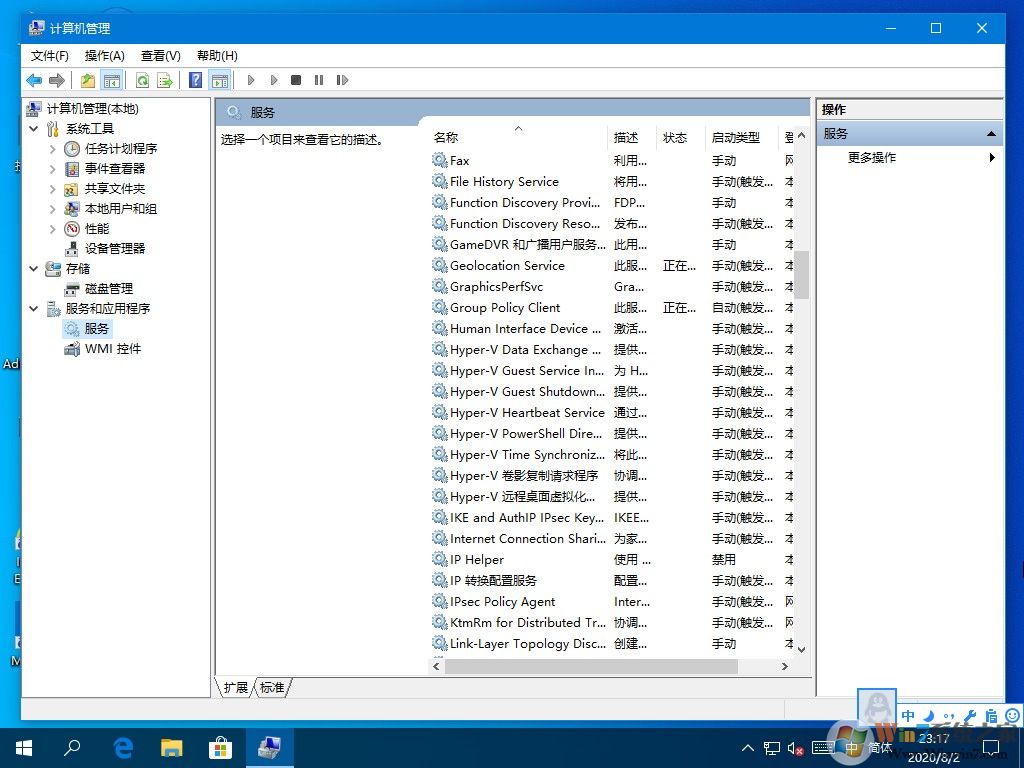Click the show action pane toolbar icon
Viewport: 1024px width, 768px height.
pos(220,80)
